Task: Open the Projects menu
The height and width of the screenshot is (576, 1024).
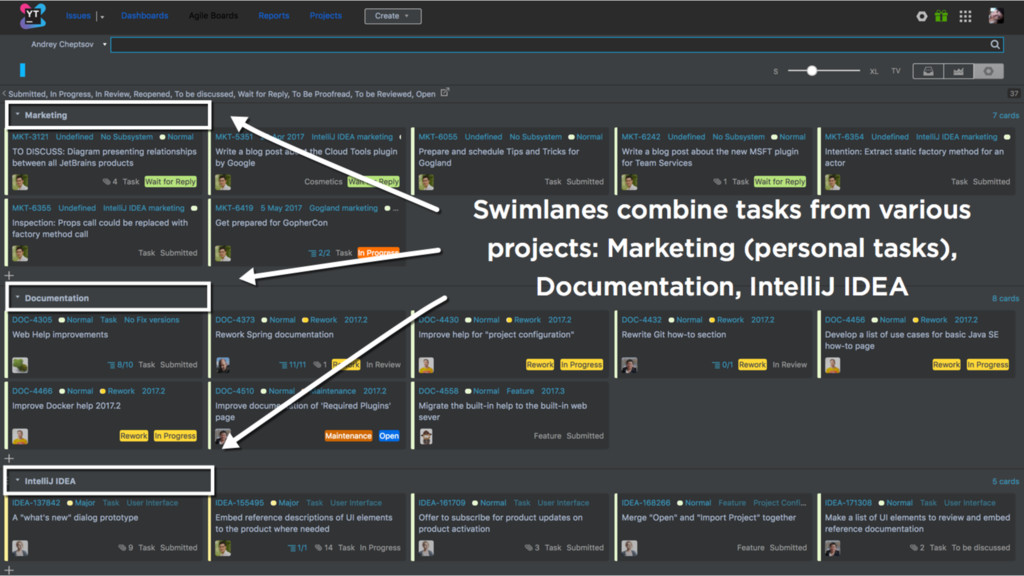Action: coord(326,16)
